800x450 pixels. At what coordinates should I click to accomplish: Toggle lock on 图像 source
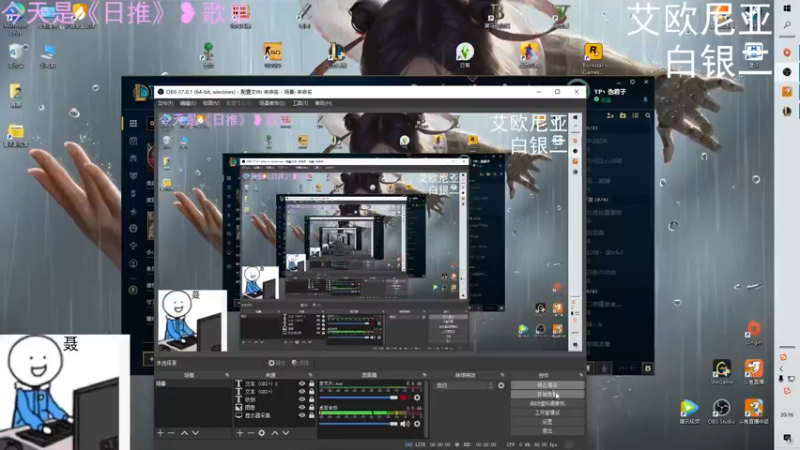tap(311, 407)
